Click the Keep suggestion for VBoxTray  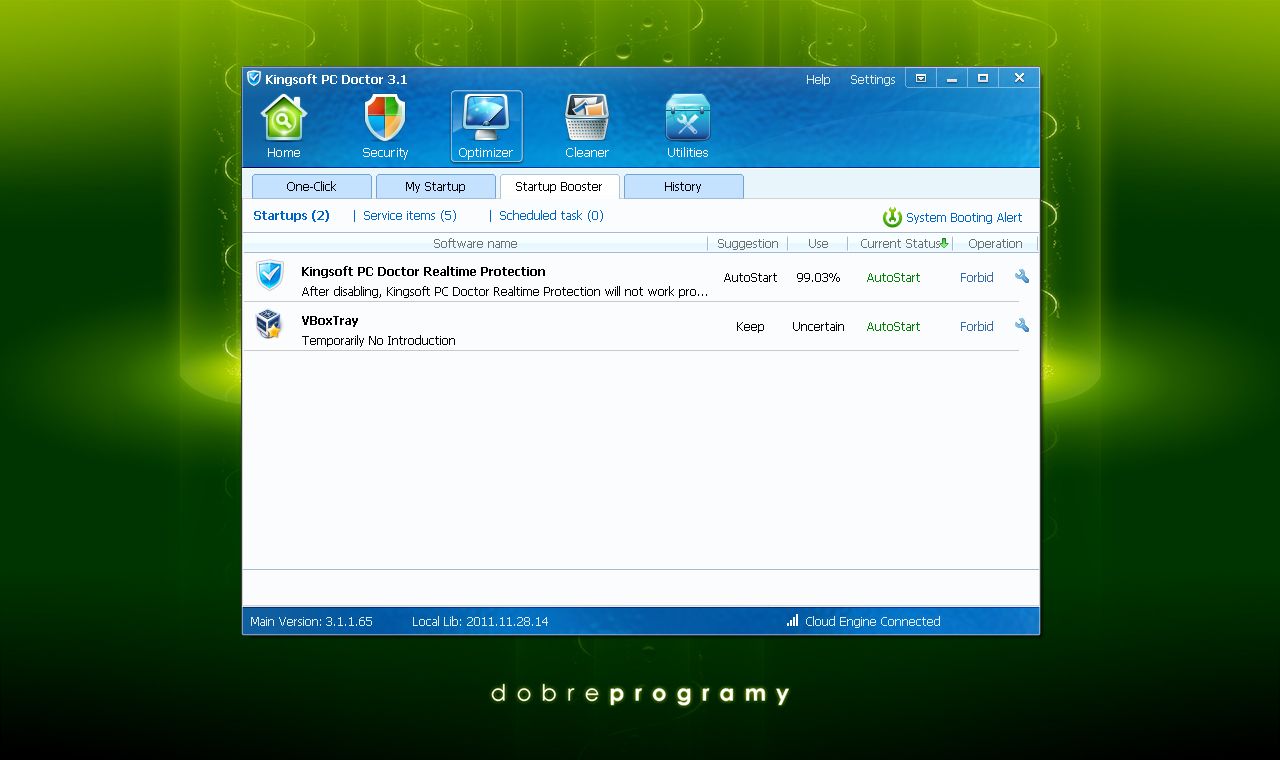750,326
